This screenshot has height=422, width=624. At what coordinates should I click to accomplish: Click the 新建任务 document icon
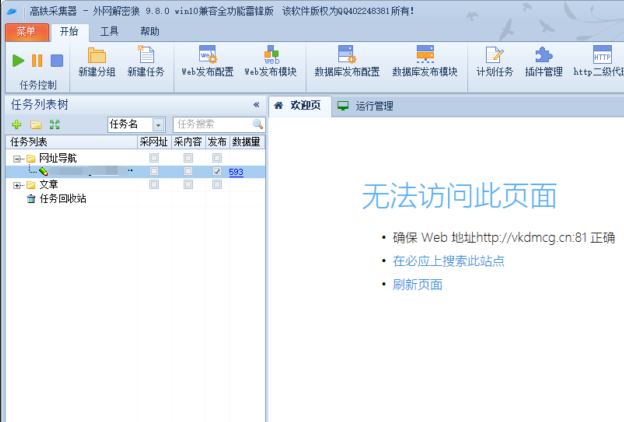pos(146,55)
